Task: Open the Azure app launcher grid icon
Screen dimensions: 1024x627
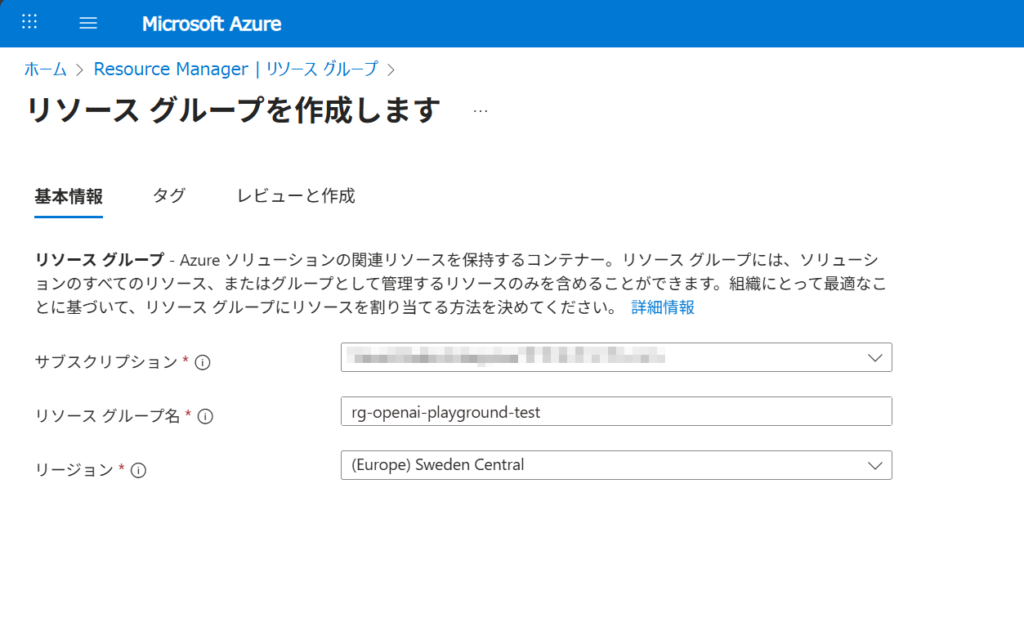Action: pos(29,22)
